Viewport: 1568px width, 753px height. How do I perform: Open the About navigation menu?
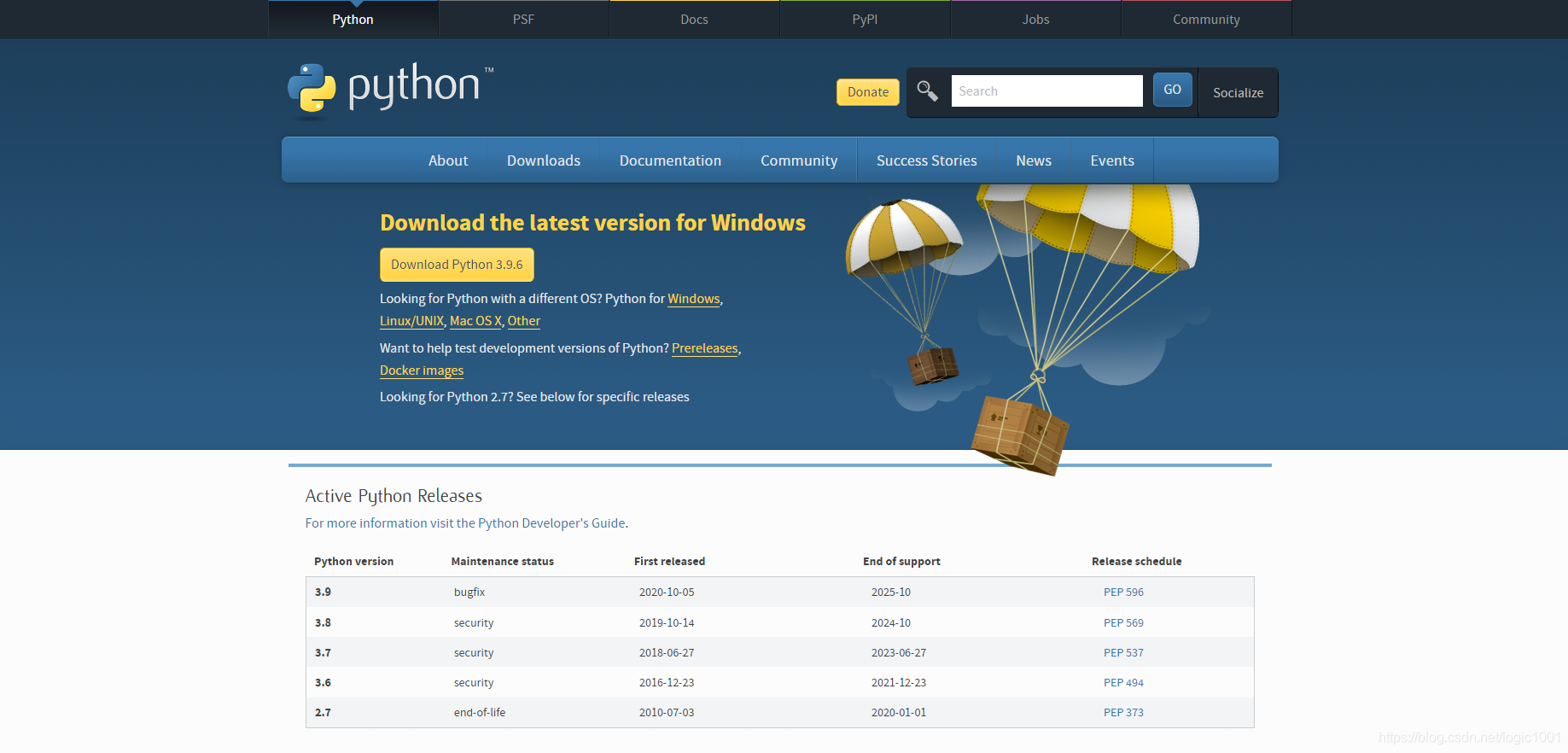click(x=448, y=161)
